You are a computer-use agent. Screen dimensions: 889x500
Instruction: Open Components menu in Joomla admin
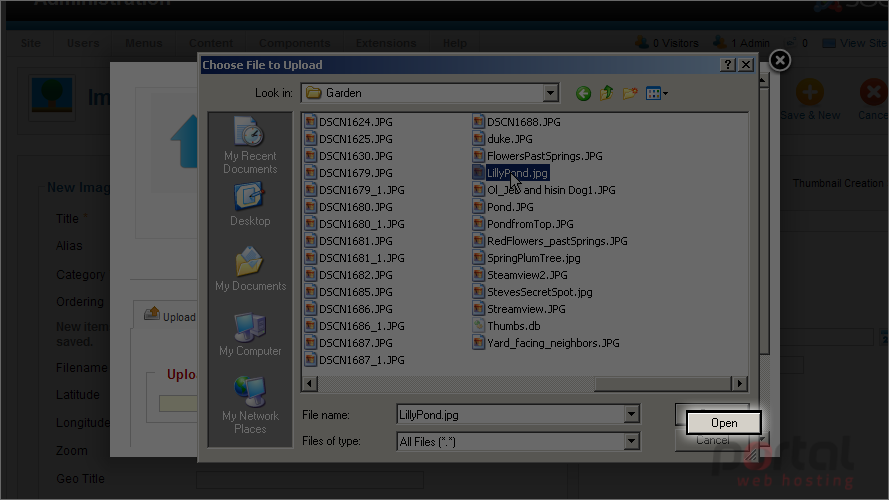coord(294,43)
